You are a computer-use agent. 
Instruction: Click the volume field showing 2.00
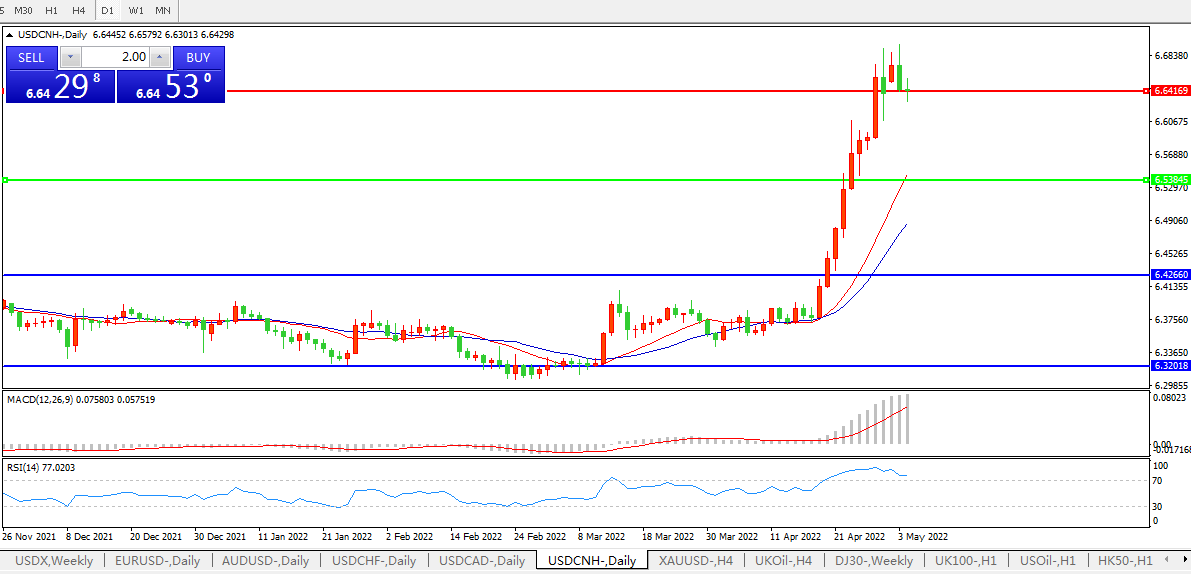pos(115,57)
